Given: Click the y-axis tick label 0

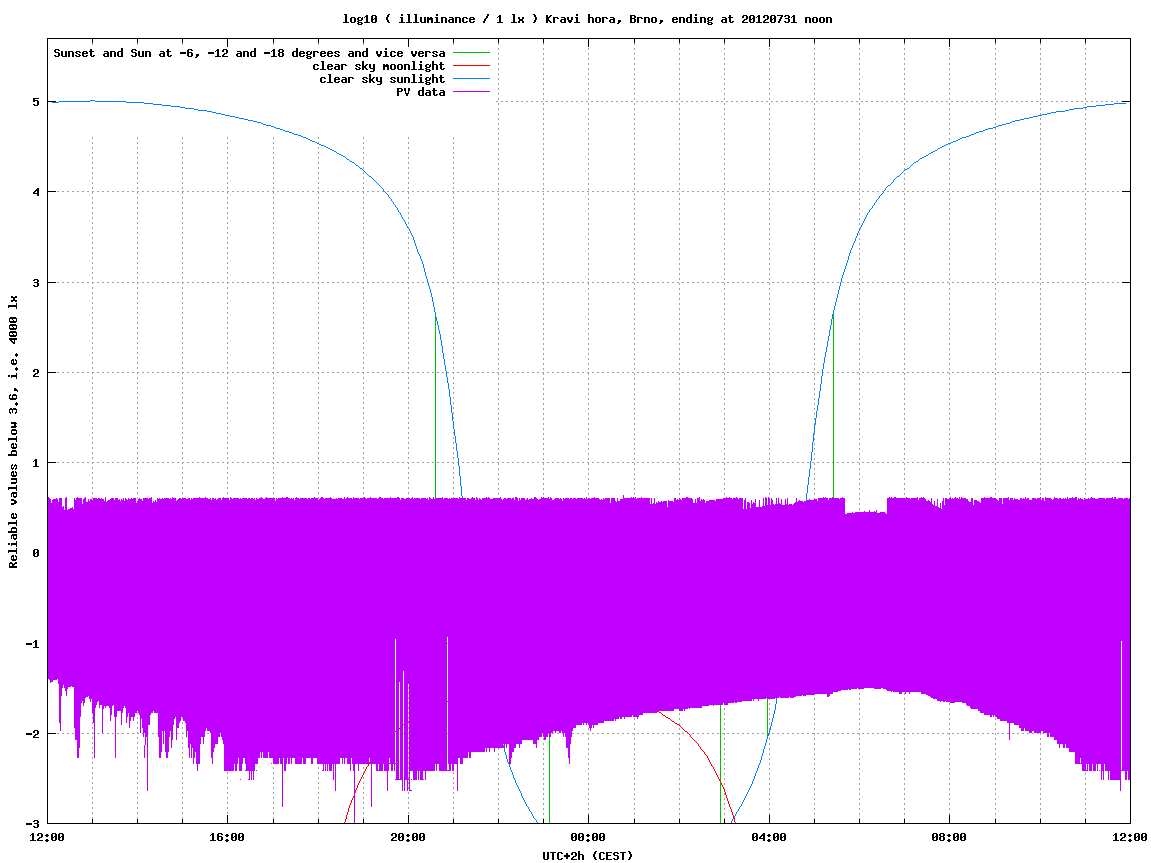Looking at the screenshot, I should pyautogui.click(x=35, y=553).
